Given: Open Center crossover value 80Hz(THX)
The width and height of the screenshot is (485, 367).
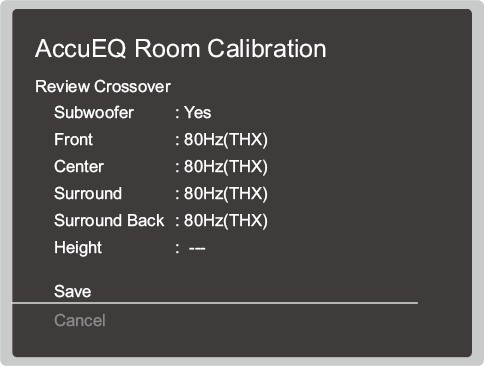Looking at the screenshot, I should click(x=226, y=166).
